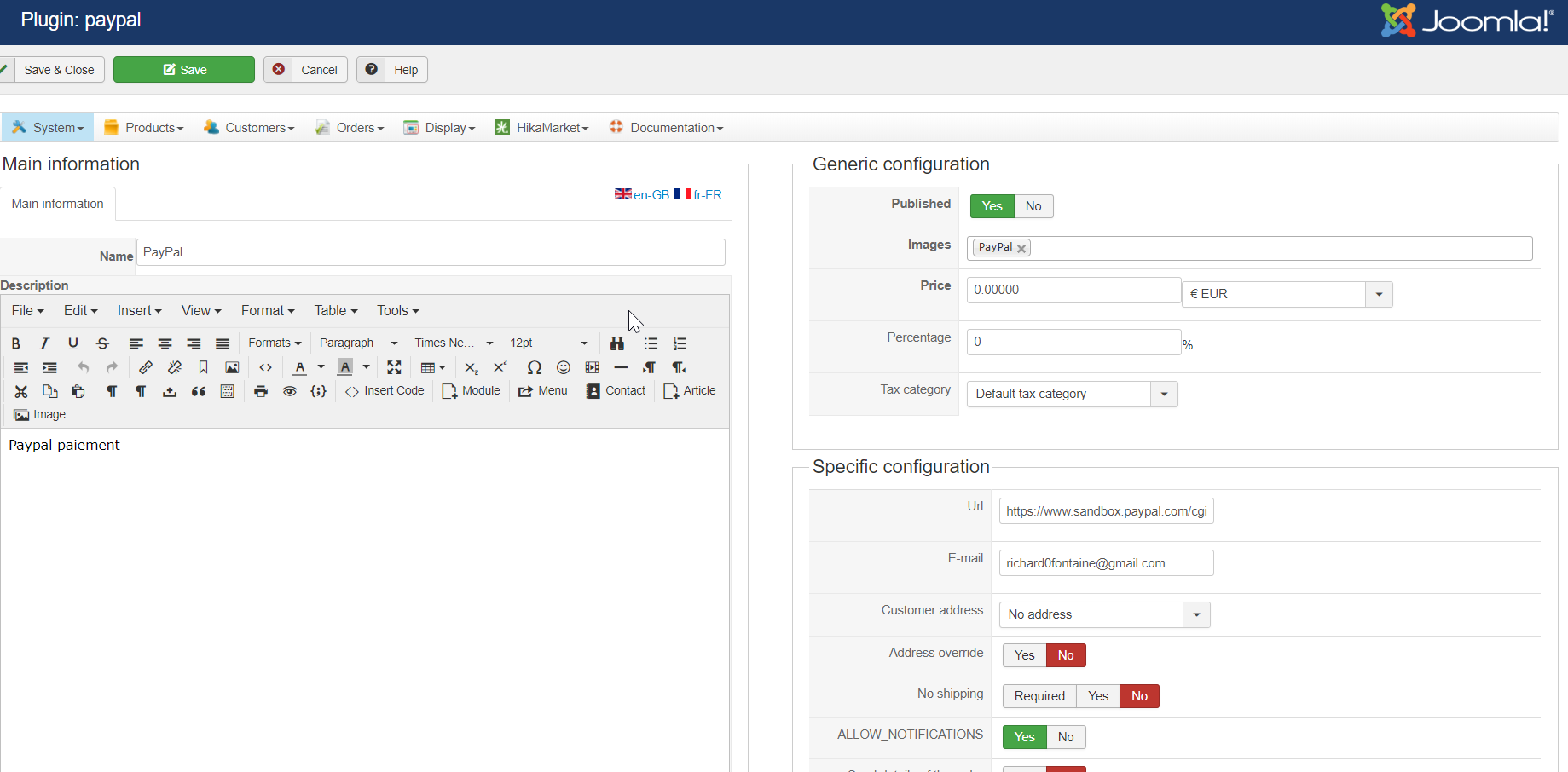Open source code view icon
Viewport: 1568px width, 772px height.
click(x=266, y=367)
